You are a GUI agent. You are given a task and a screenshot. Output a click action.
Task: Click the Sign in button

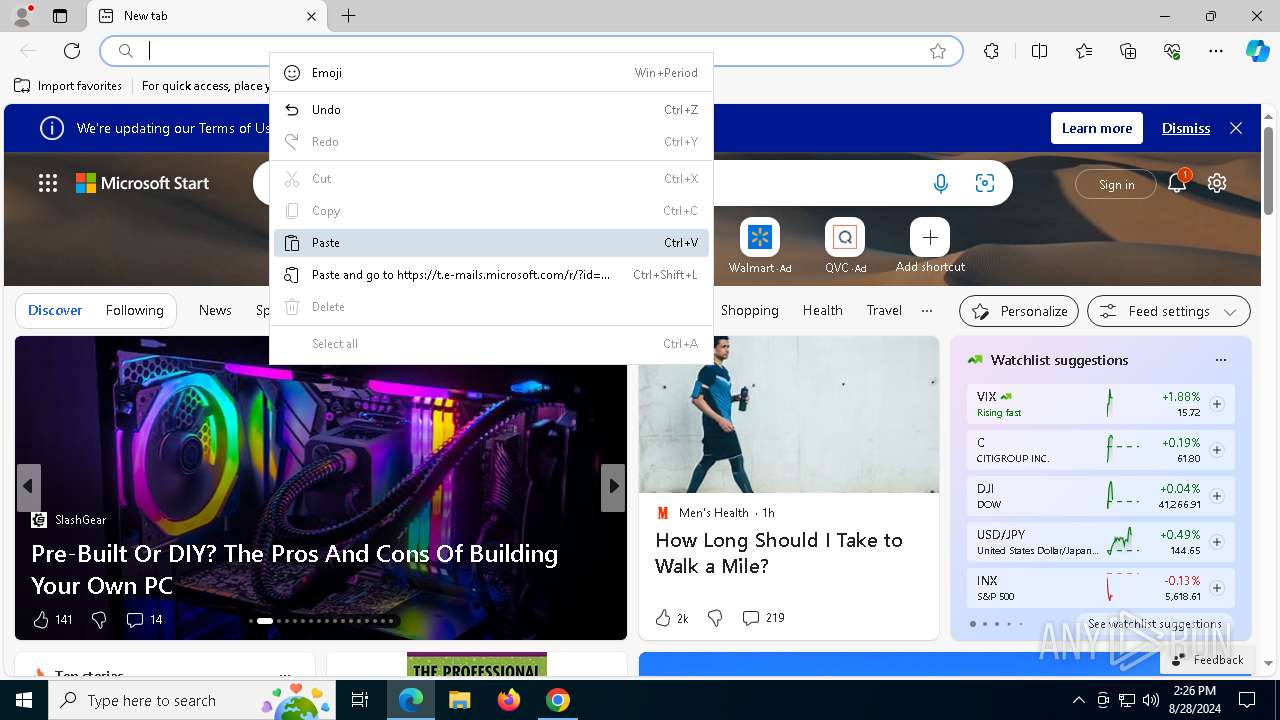(x=1116, y=184)
